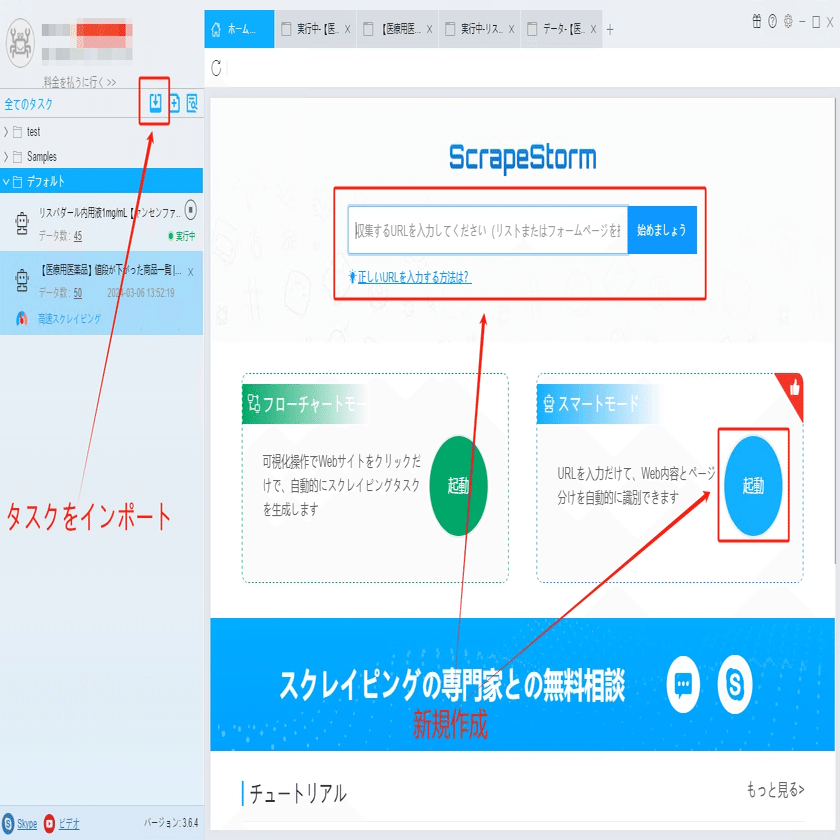Screen dimensions: 840x840
Task: Close the 実行中-【医 tab
Action: (x=348, y=29)
